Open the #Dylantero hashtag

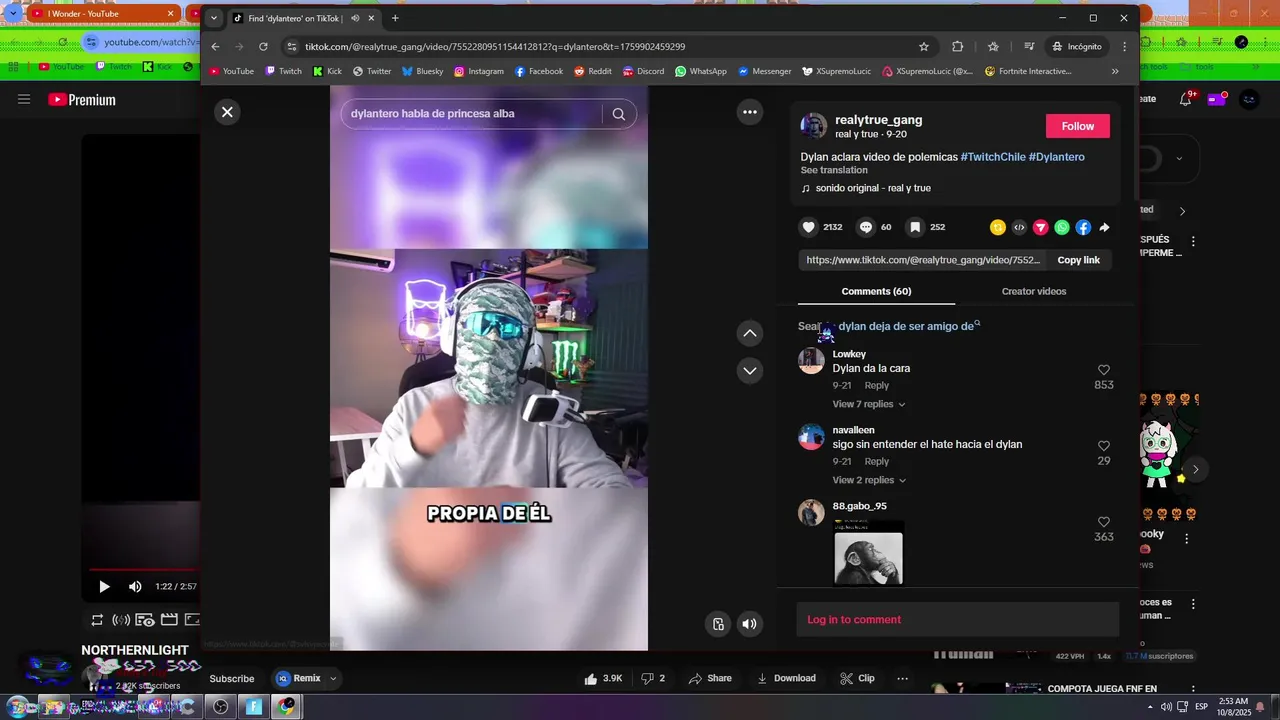point(1056,157)
